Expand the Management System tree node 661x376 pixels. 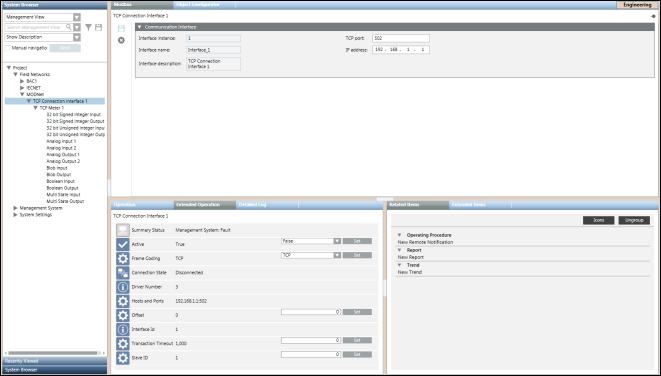(16, 208)
